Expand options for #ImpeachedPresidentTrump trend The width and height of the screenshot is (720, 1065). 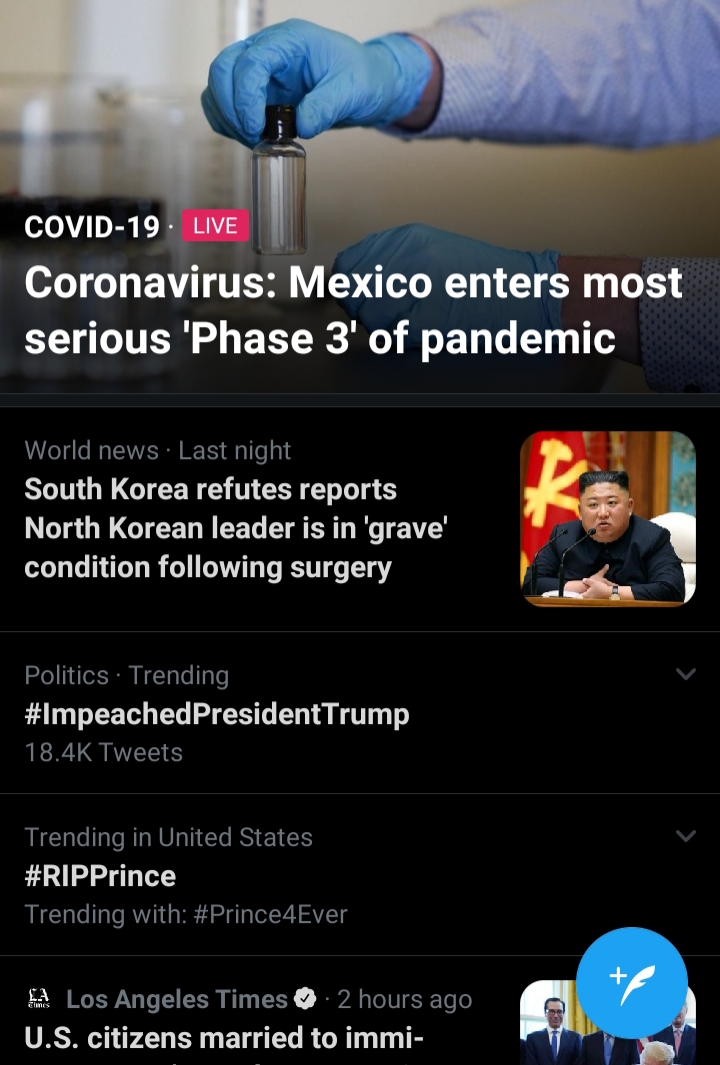[x=686, y=674]
